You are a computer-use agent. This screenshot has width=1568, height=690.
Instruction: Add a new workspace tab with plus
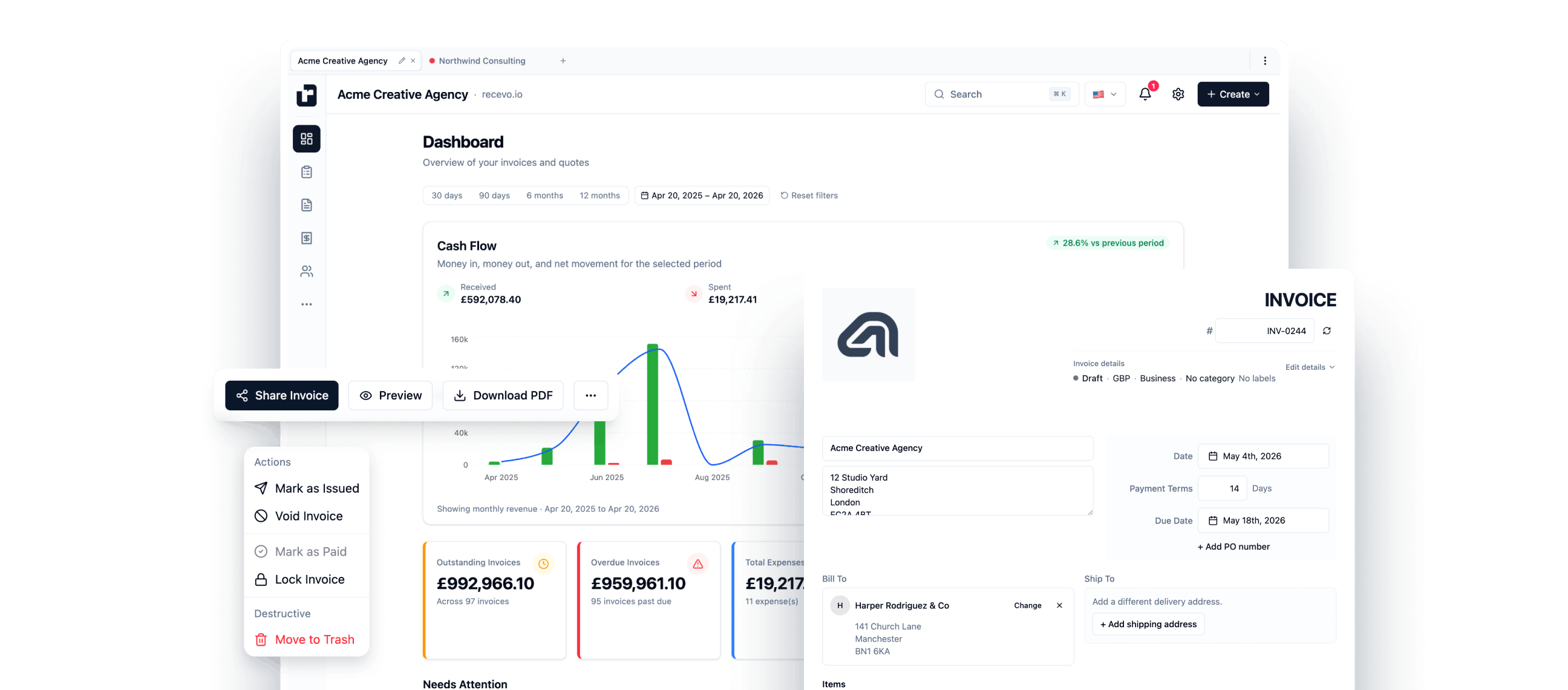tap(563, 61)
